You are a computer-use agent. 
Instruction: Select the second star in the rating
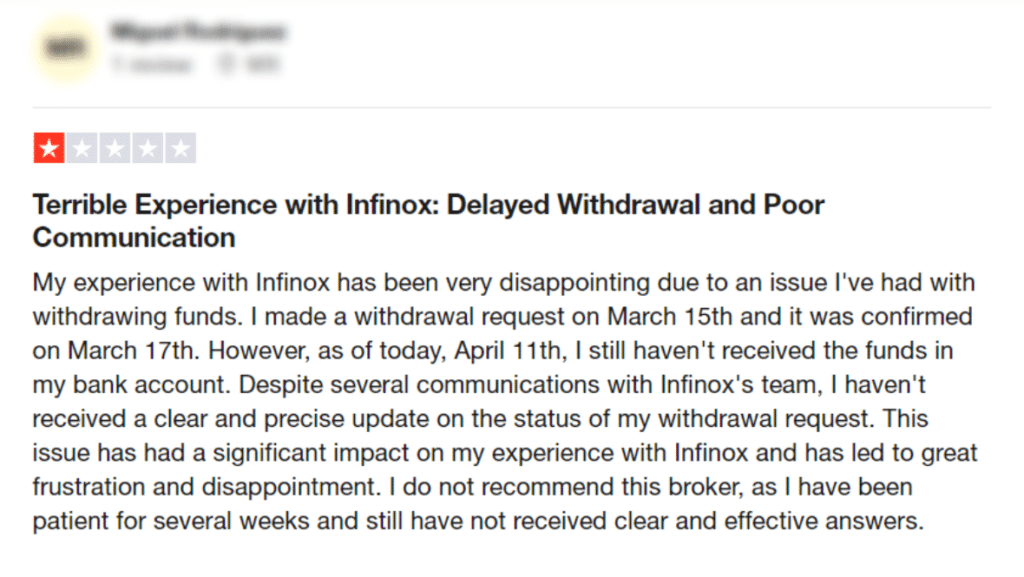pyautogui.click(x=81, y=146)
